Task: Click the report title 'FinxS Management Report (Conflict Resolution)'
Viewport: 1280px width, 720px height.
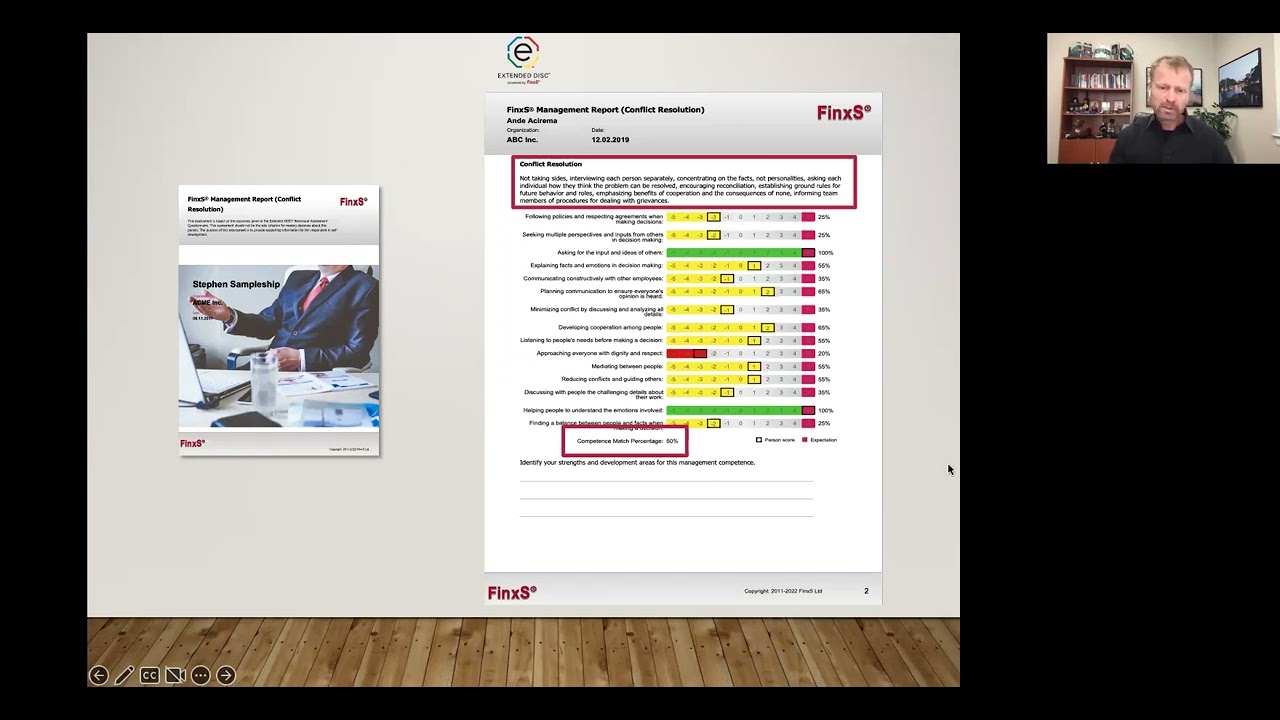Action: click(x=605, y=110)
